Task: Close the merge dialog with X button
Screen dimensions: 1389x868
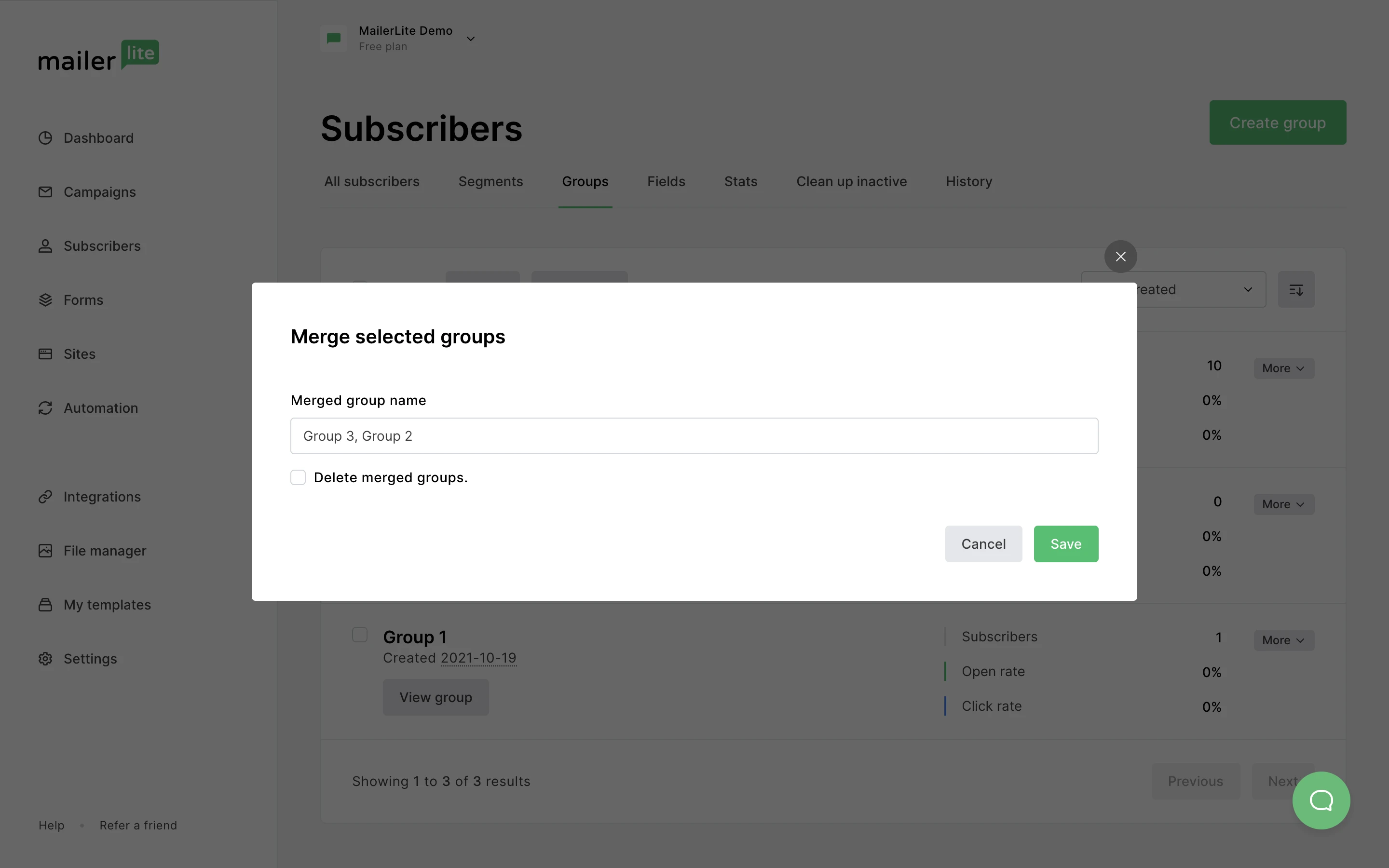Action: (x=1120, y=257)
